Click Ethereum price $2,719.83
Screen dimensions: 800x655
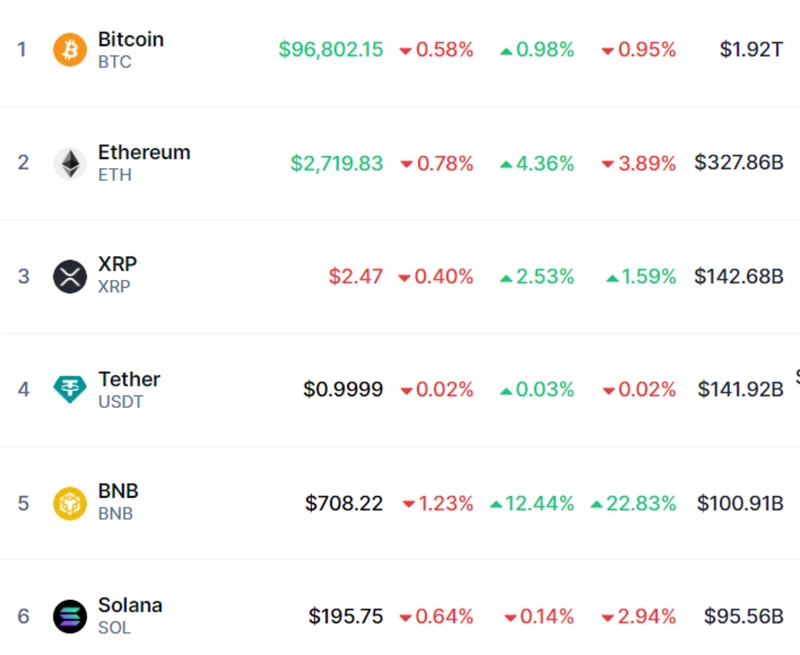pos(336,163)
